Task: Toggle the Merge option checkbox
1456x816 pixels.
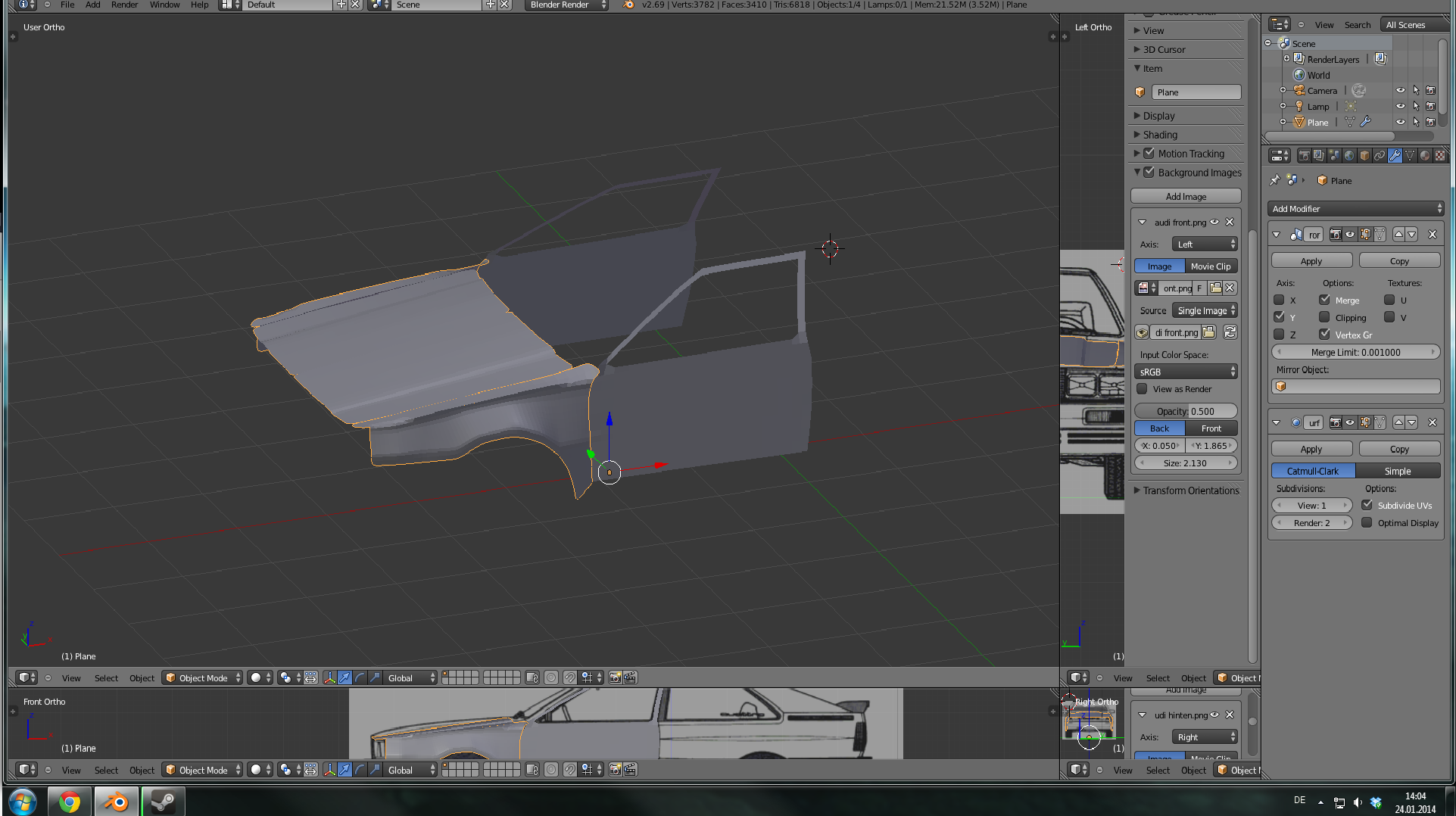Action: [x=1324, y=300]
